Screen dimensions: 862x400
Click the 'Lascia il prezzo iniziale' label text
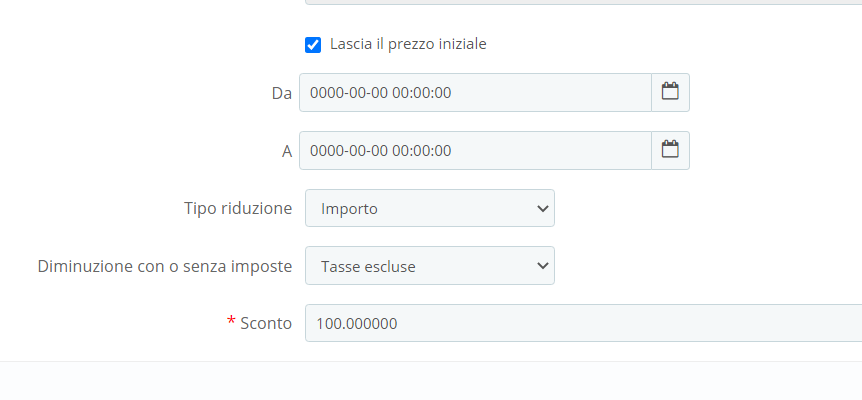408,44
